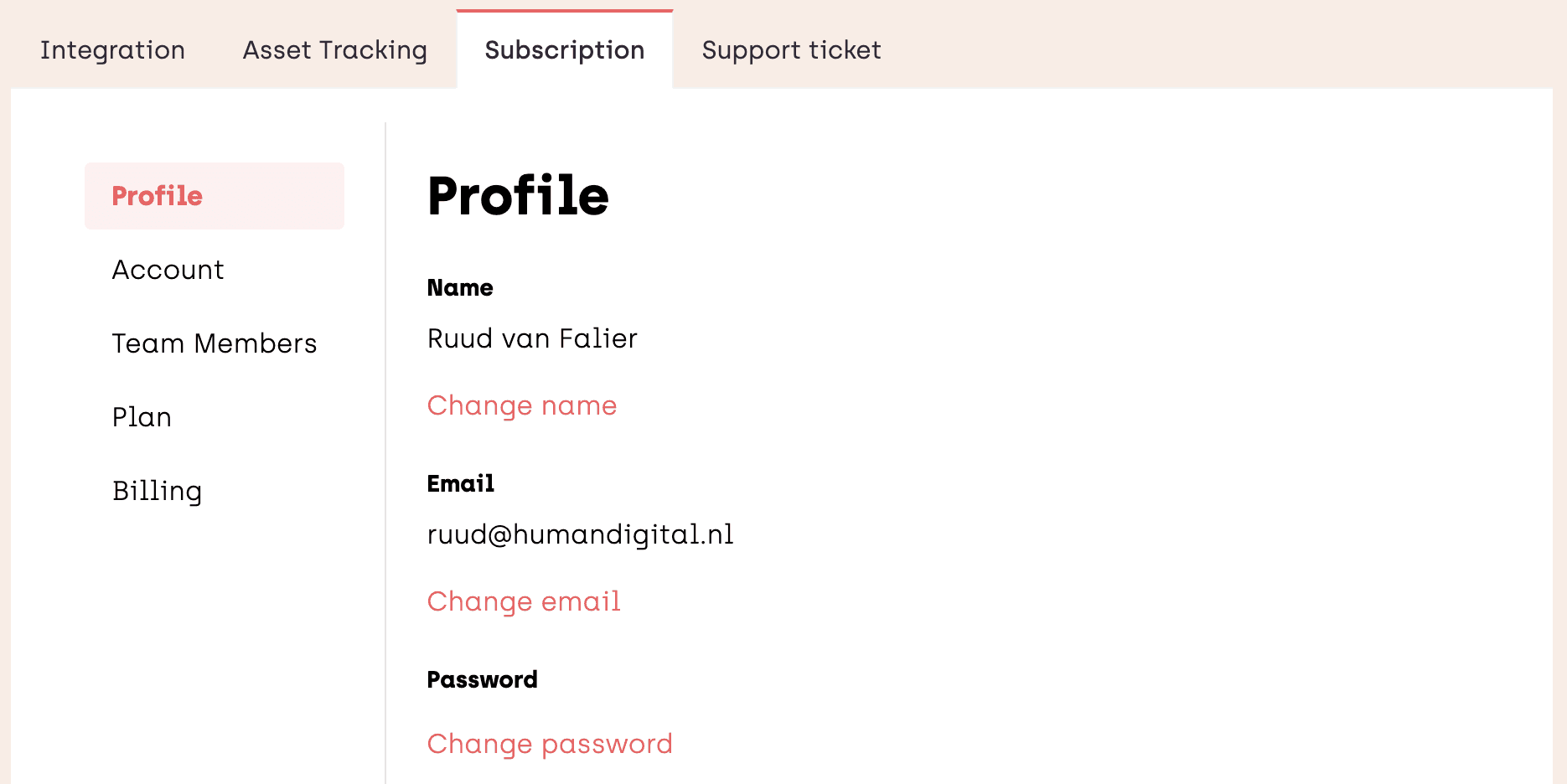Viewport: 1567px width, 784px height.
Task: Switch to the Asset Tracking tab
Action: click(334, 50)
